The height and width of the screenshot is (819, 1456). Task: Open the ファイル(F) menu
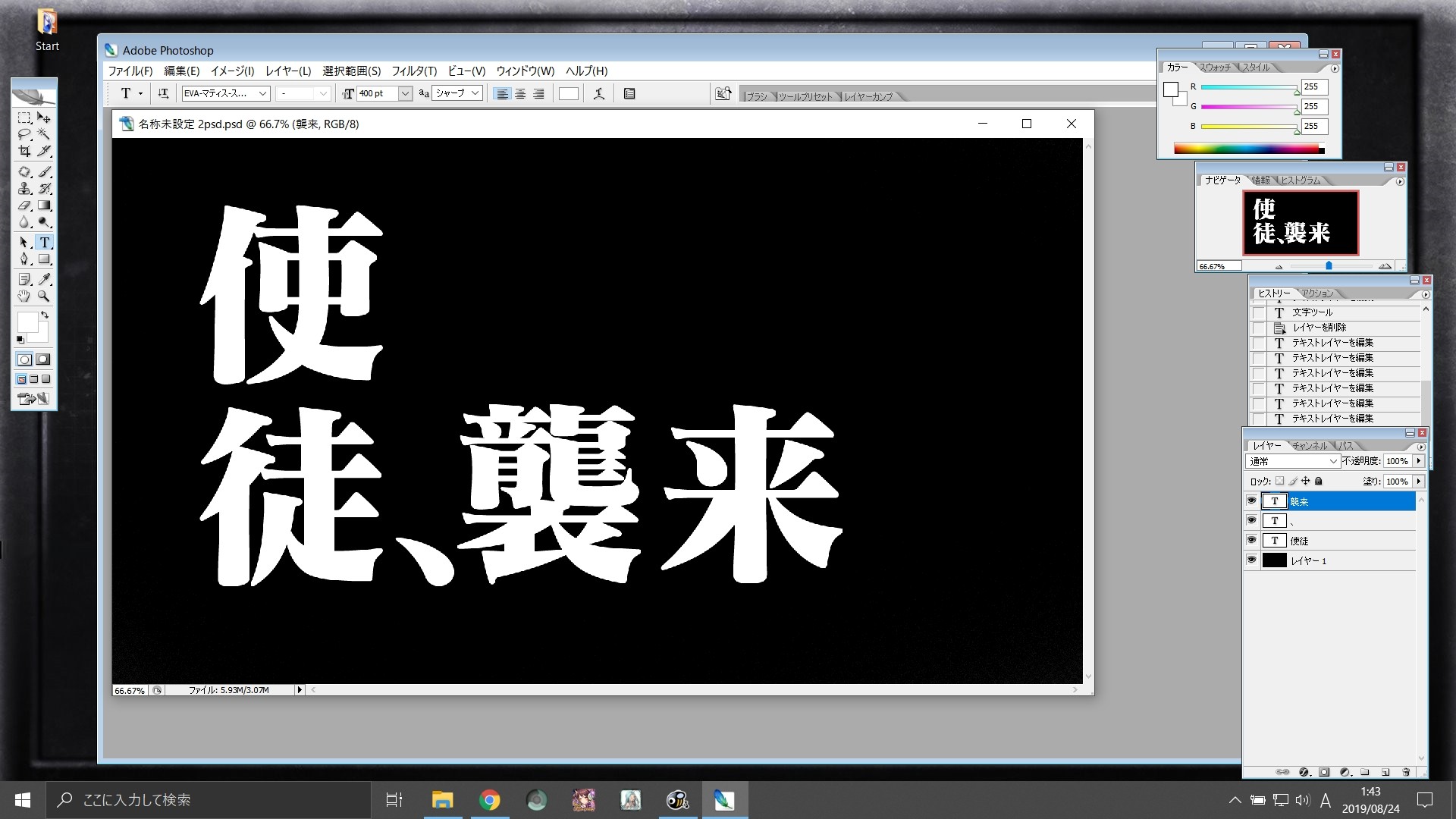point(130,71)
